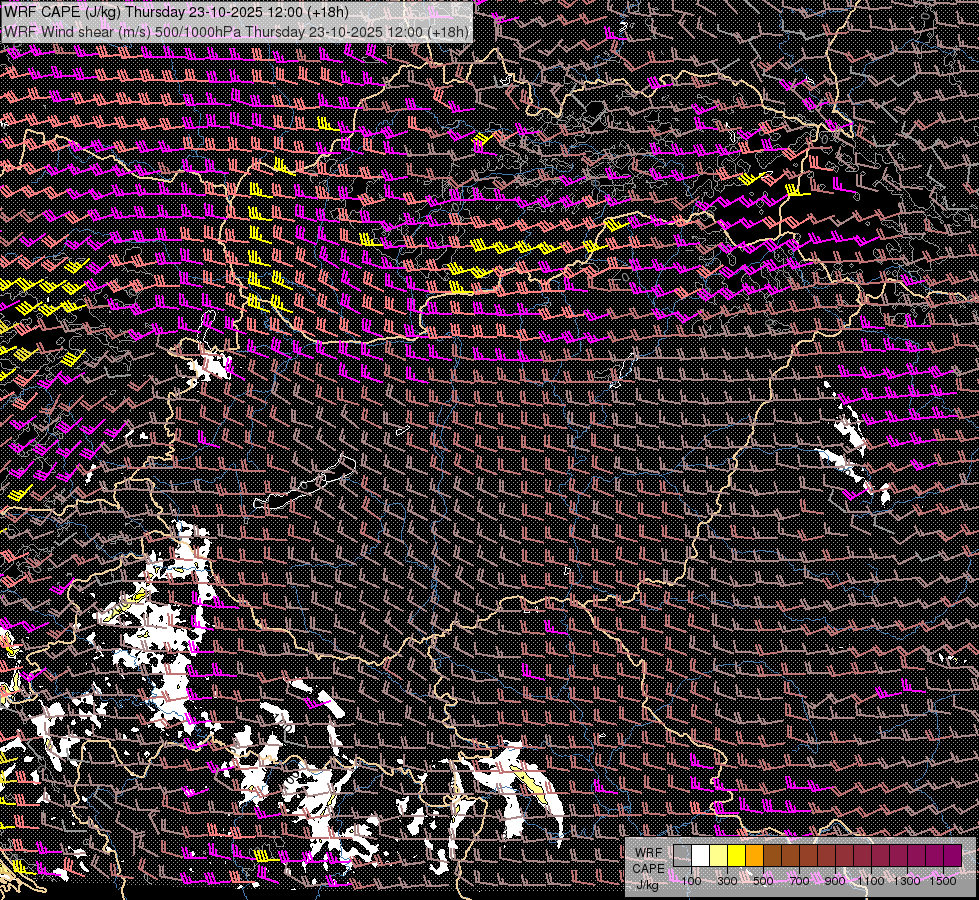
Task: Click the 1300 legend label
Action: pyautogui.click(x=907, y=881)
